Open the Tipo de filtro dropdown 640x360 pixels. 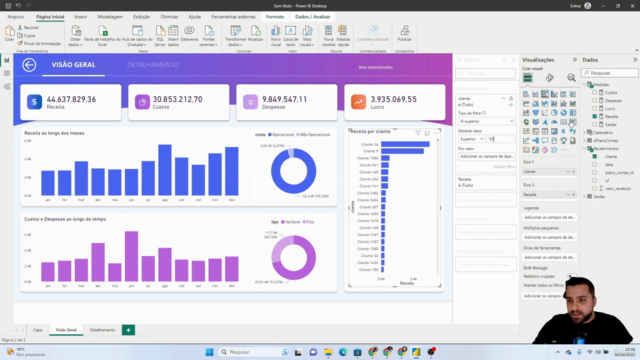(486, 121)
